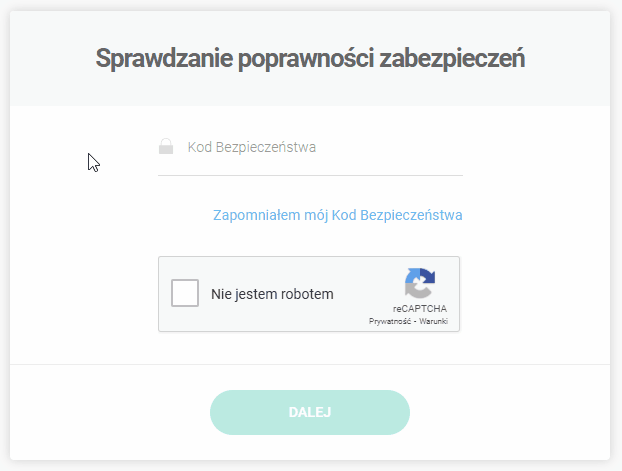Image resolution: width=622 pixels, height=471 pixels.
Task: Click the "Sprawdzanie poprawności zabezpieczeń" heading
Action: click(310, 58)
